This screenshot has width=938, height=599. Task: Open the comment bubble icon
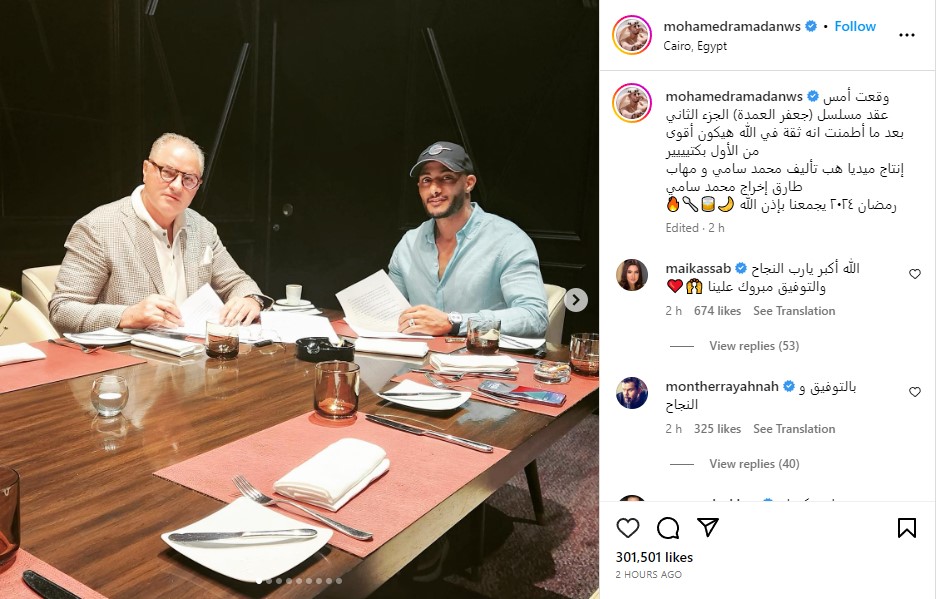pyautogui.click(x=668, y=528)
